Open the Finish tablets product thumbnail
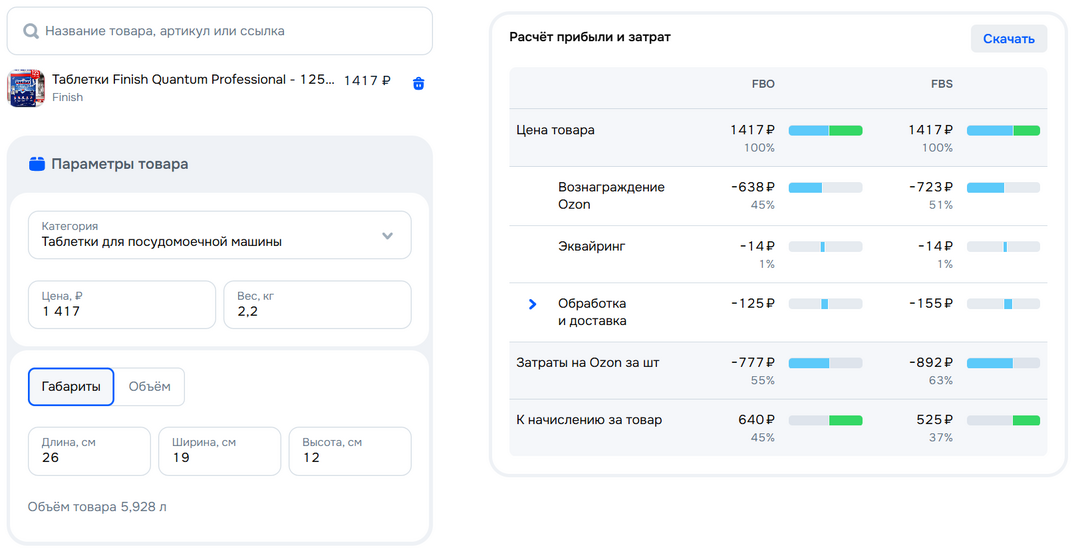1090x559 pixels. point(26,88)
